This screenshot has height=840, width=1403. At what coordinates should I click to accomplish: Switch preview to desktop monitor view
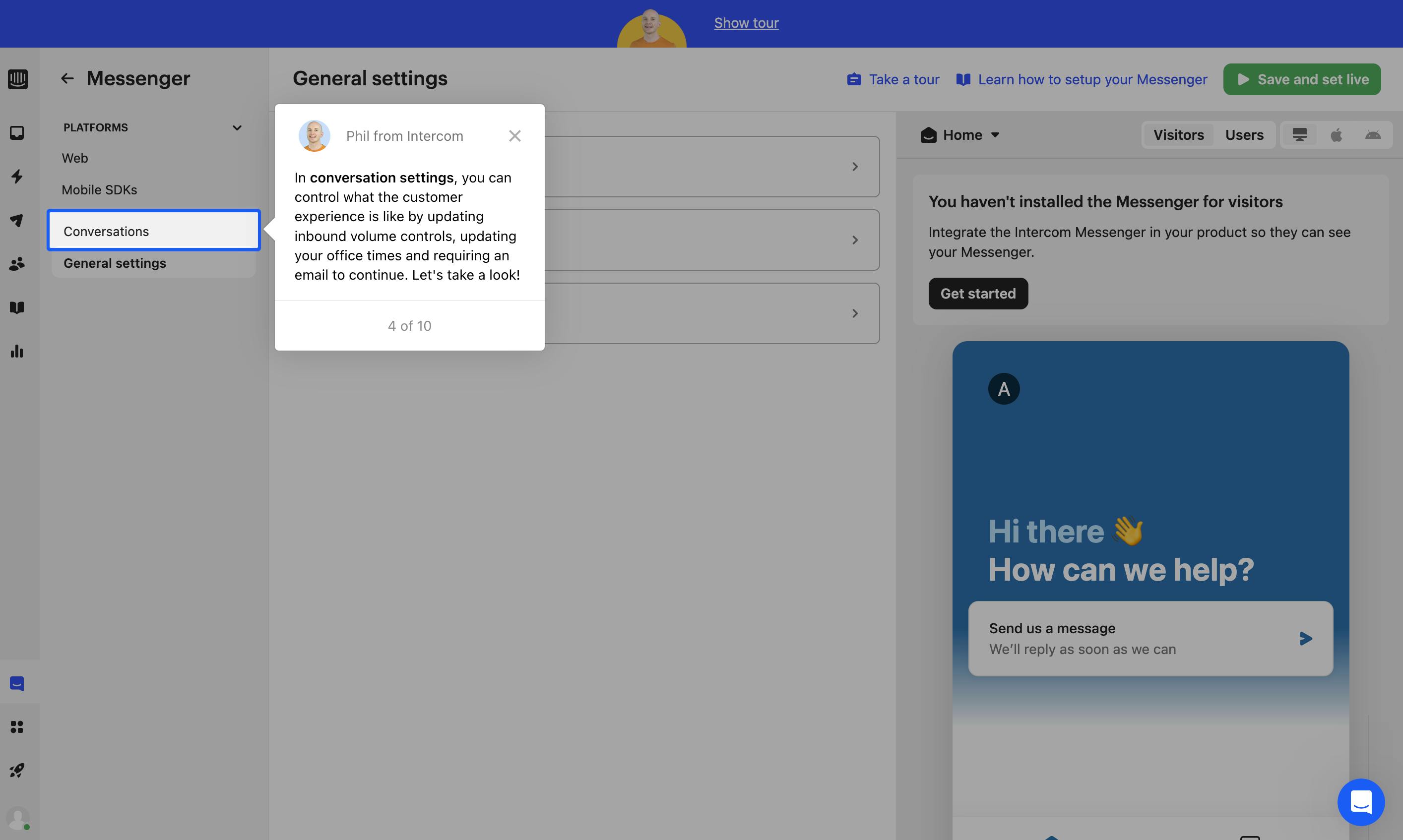[1299, 135]
